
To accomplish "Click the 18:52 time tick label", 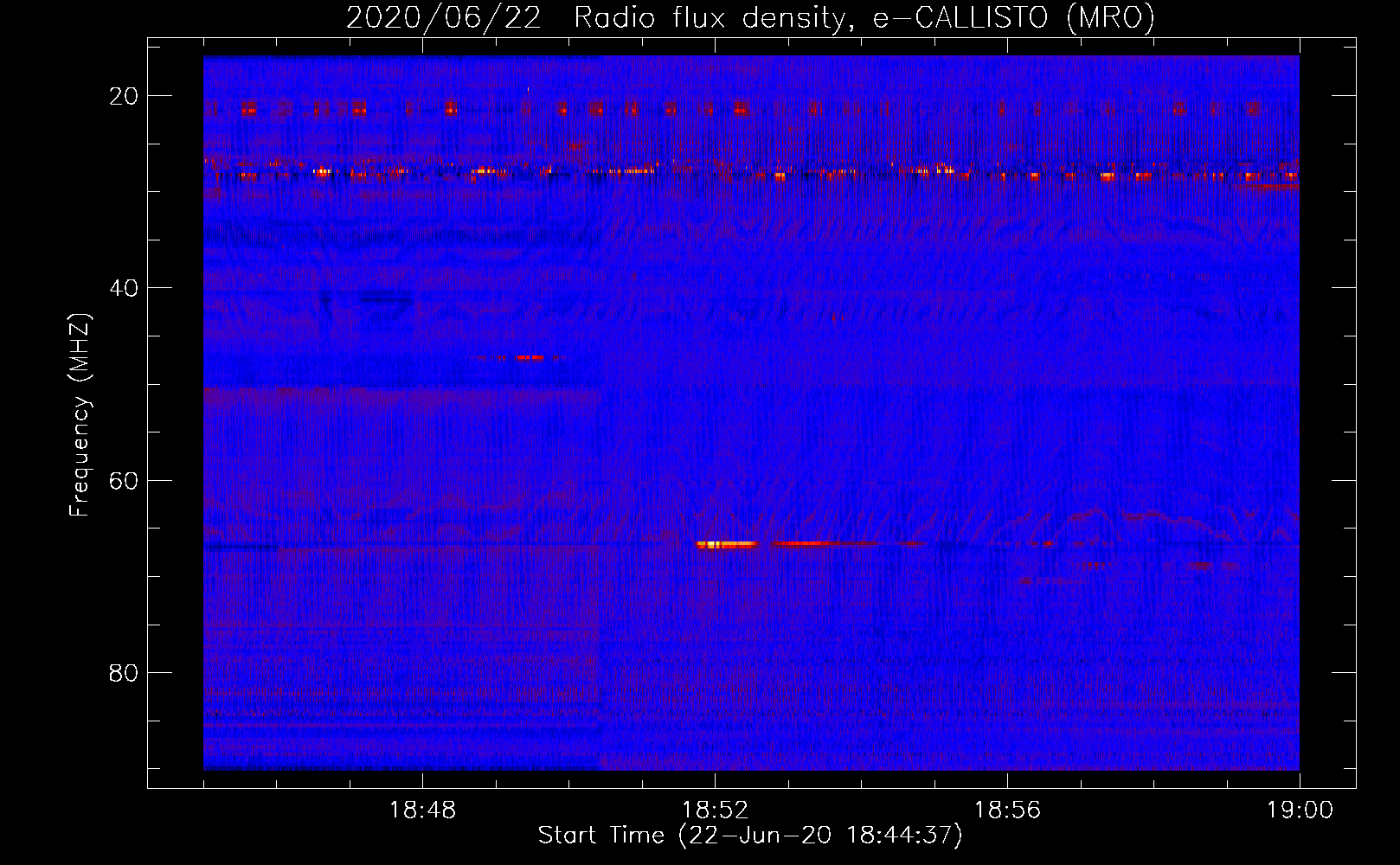I will pyautogui.click(x=715, y=811).
